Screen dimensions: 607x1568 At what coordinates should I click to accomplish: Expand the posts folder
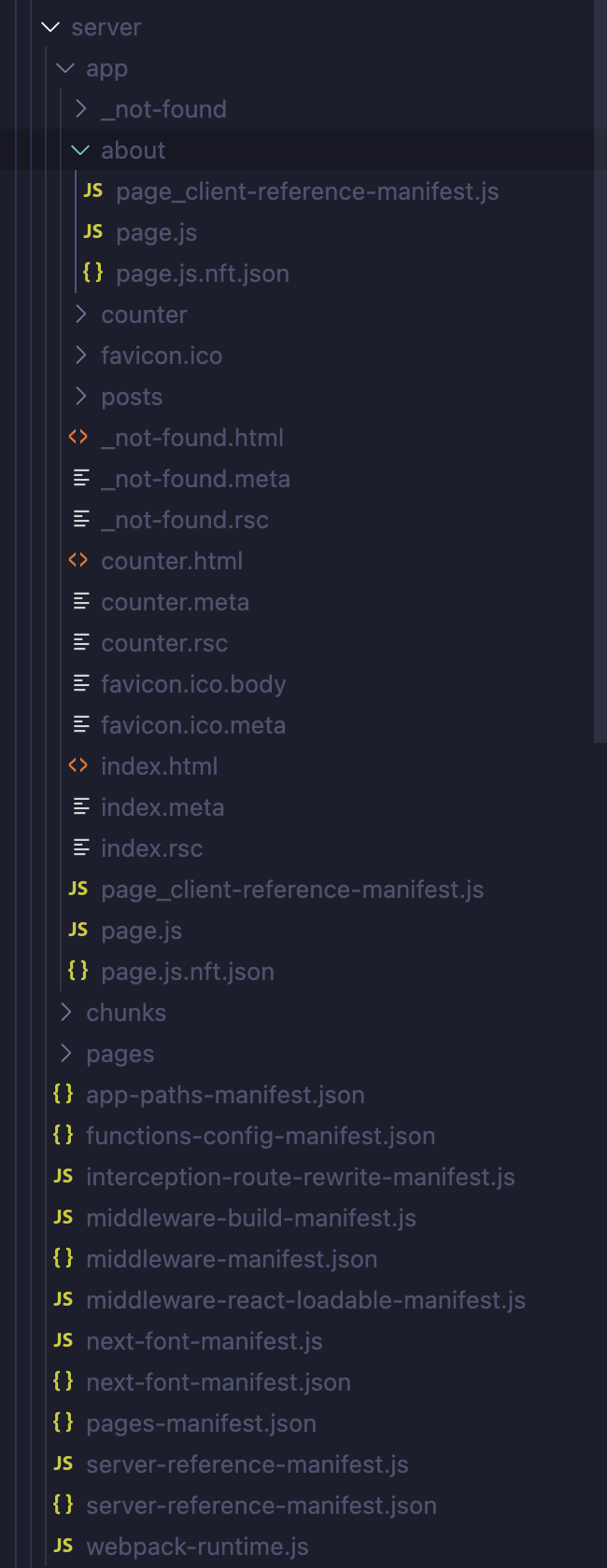tap(132, 397)
